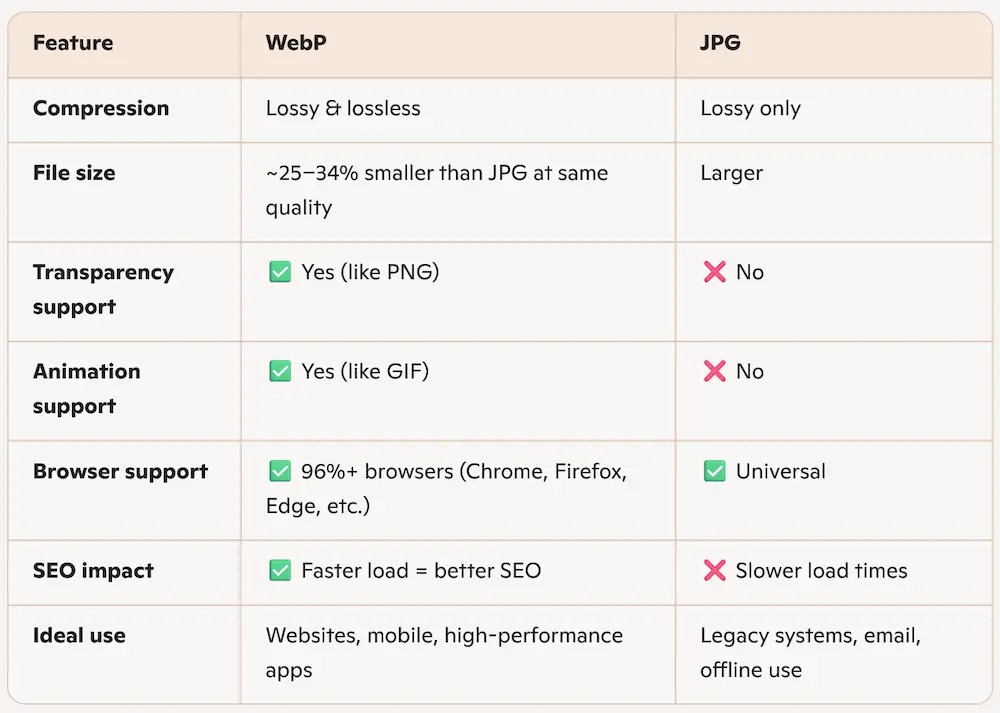Click the red X beside 'Slower load times'
The width and height of the screenshot is (1000, 713).
pyautogui.click(x=714, y=571)
